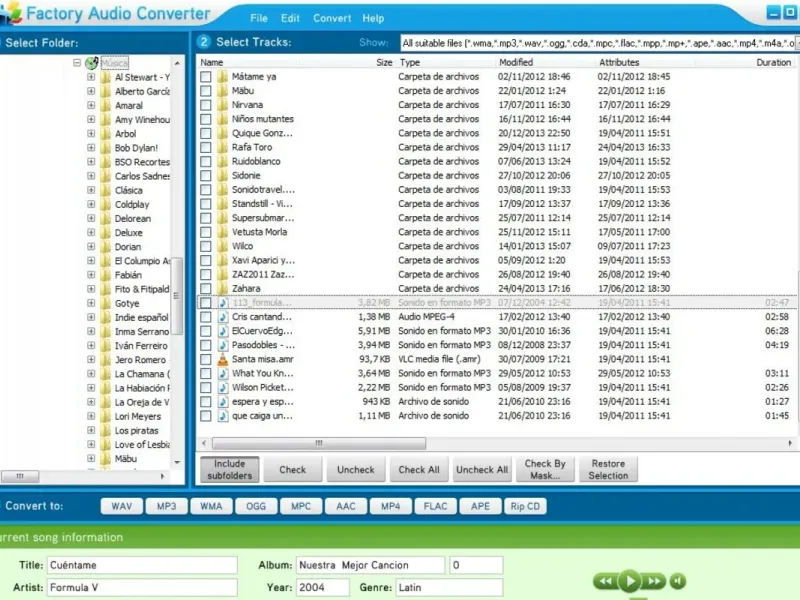
Task: Click the Rip CD button
Action: tap(525, 506)
